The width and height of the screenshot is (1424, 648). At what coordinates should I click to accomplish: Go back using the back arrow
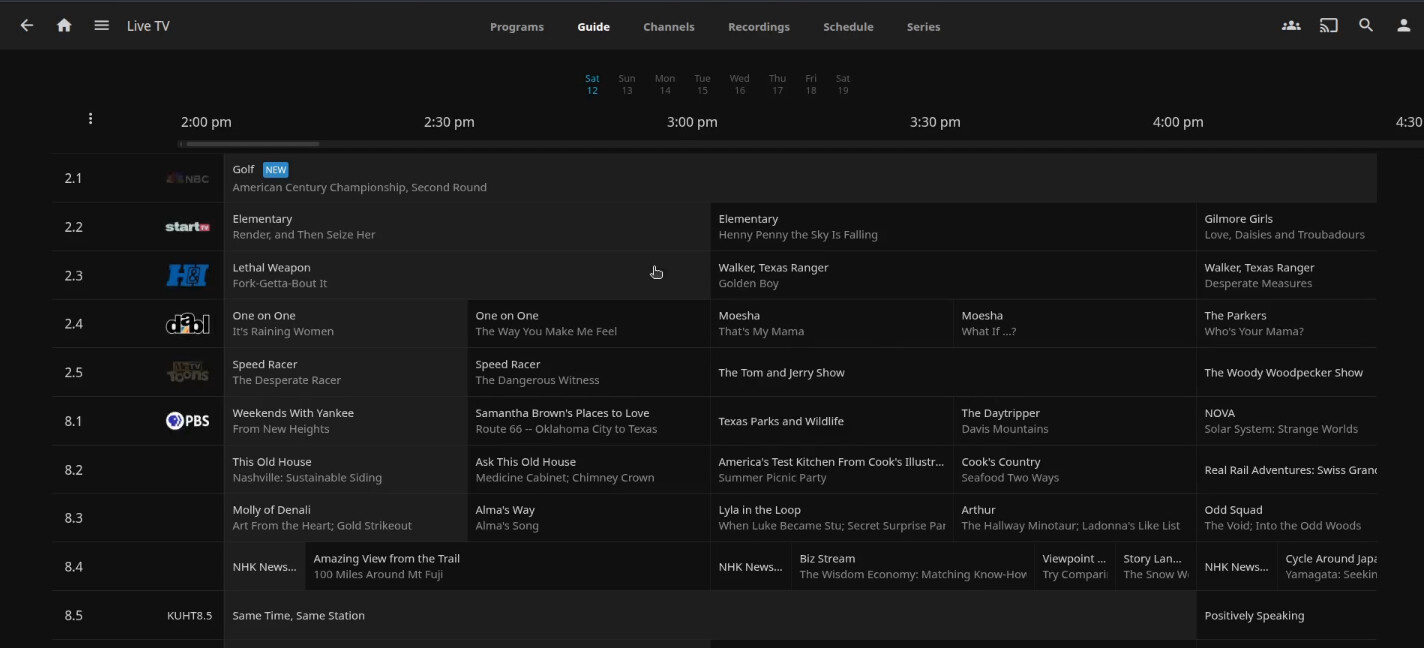click(27, 26)
